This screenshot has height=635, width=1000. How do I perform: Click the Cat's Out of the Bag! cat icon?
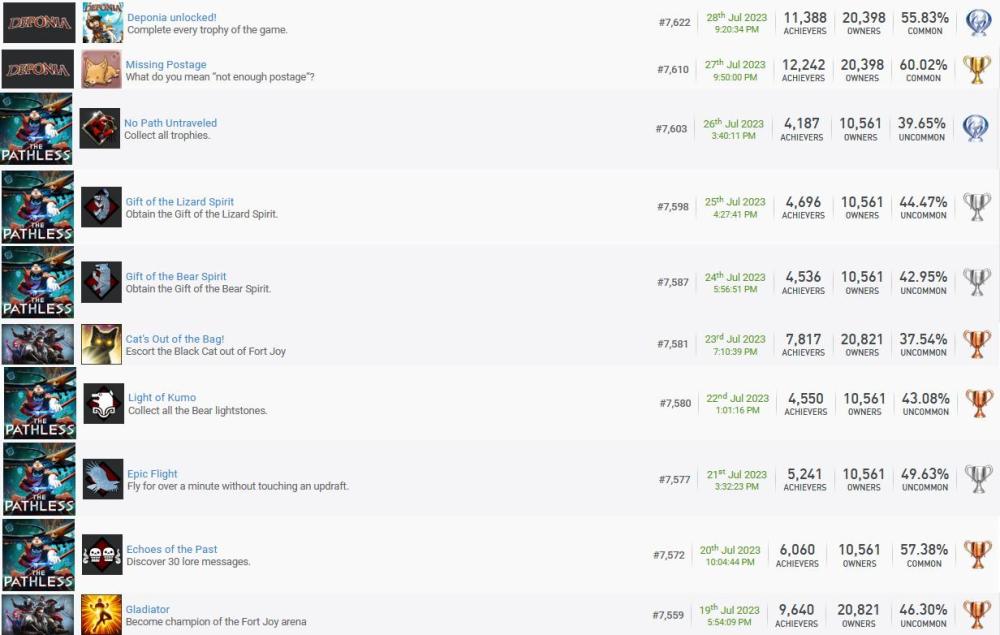pos(101,344)
